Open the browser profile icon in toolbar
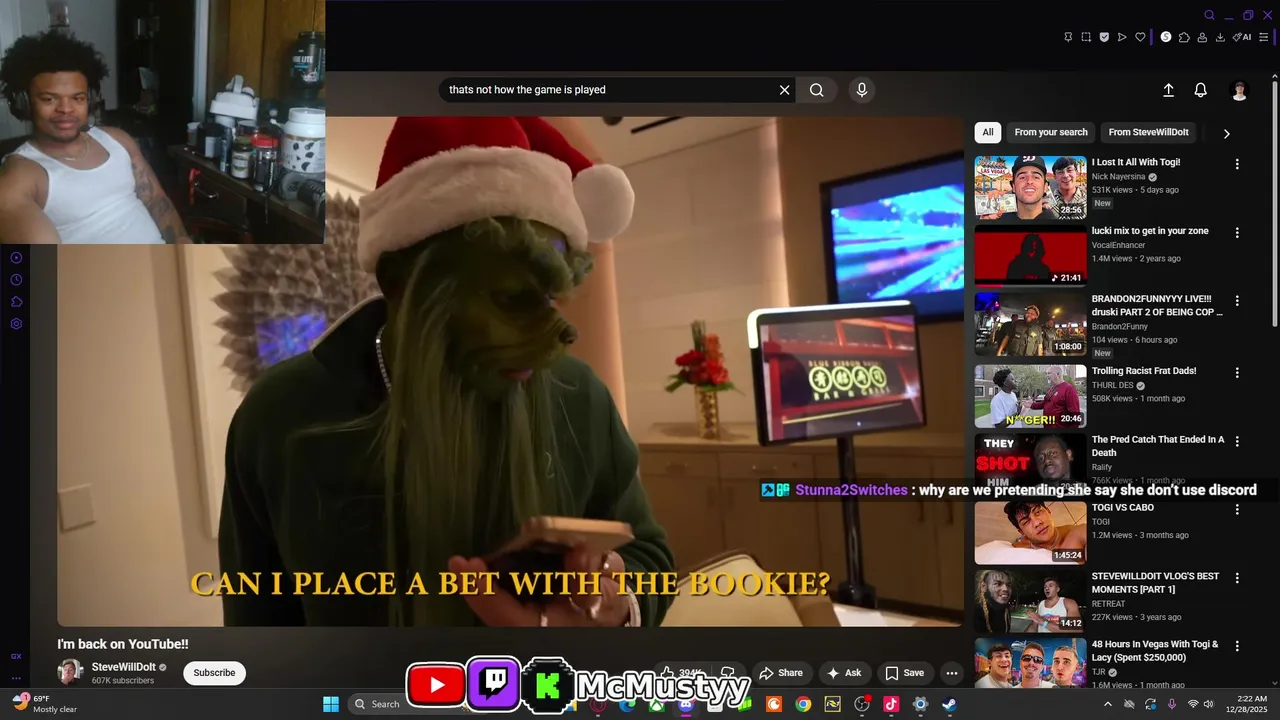Screen dimensions: 1280x720 click(1202, 37)
